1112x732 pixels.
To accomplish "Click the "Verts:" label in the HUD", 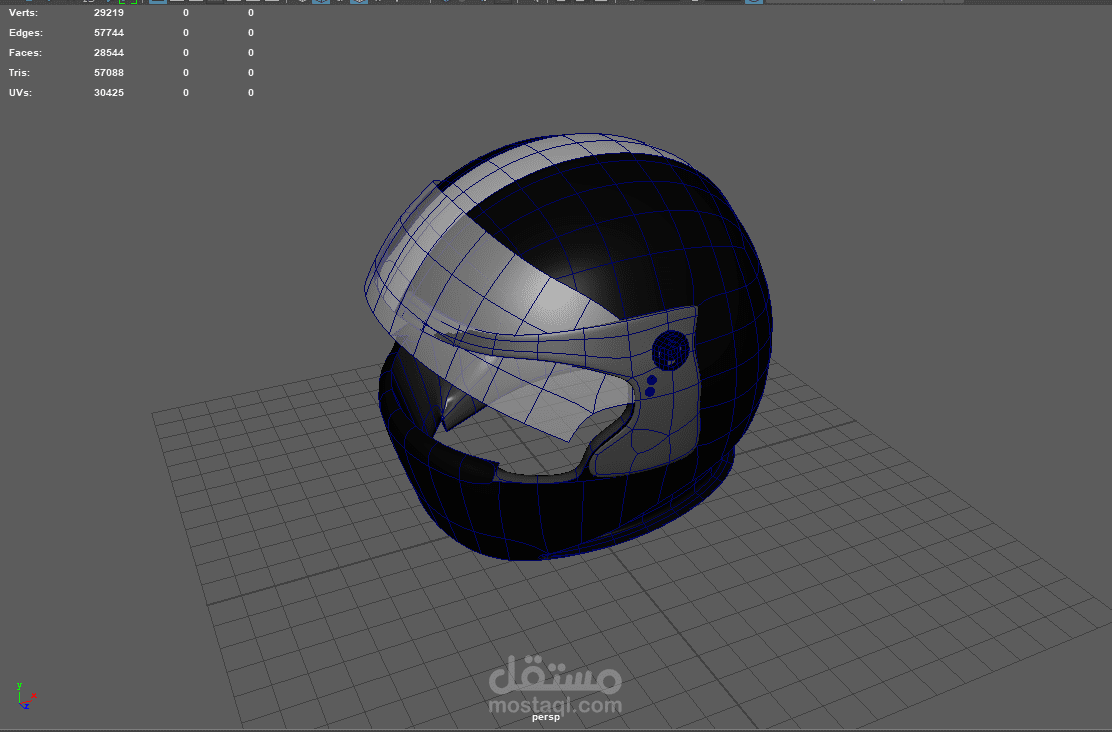I will 23,13.
